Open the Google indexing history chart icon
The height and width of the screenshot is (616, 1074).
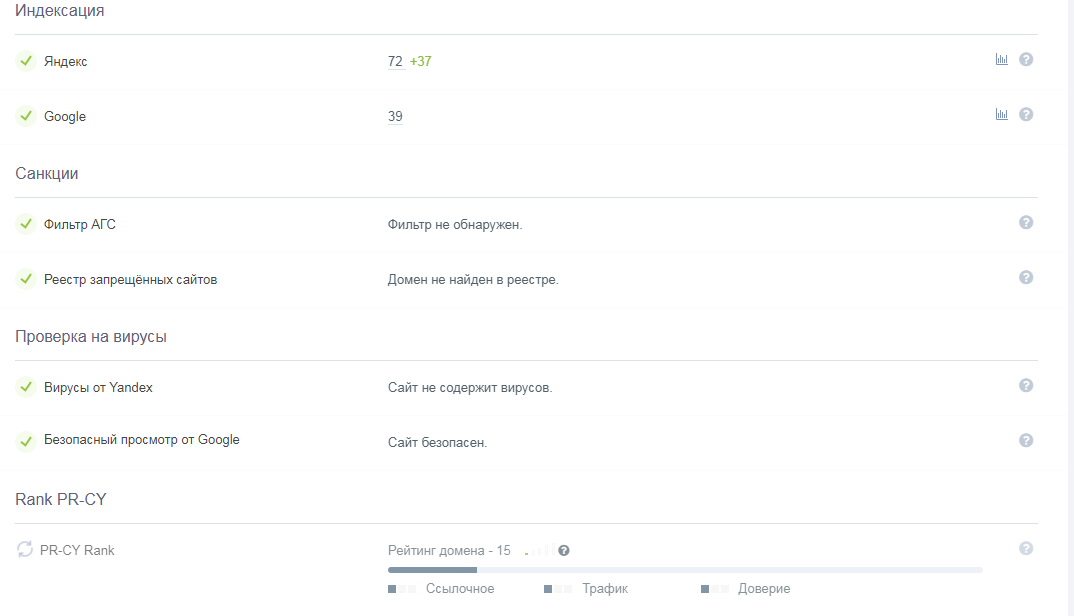tap(1001, 114)
